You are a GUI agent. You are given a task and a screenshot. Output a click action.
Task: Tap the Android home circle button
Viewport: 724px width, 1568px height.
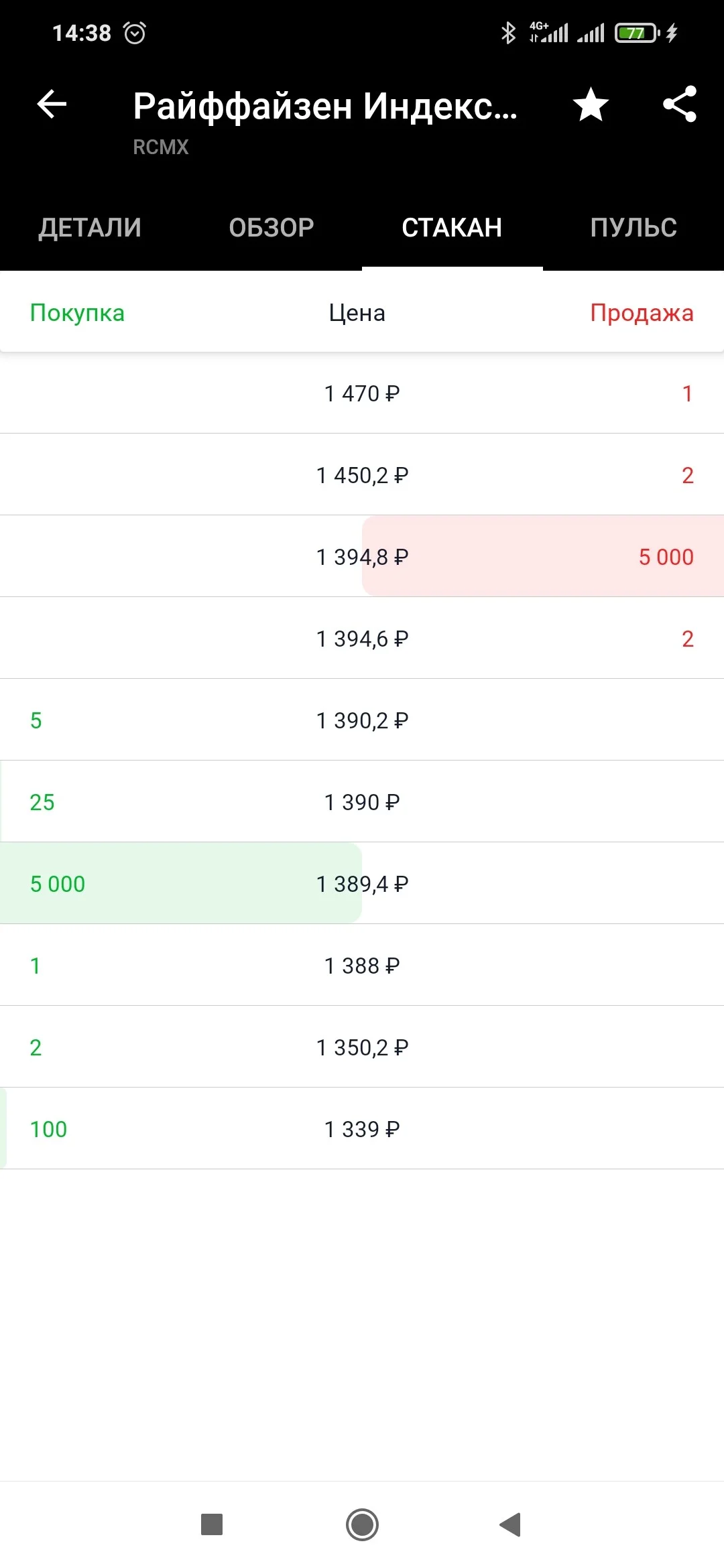click(362, 1524)
